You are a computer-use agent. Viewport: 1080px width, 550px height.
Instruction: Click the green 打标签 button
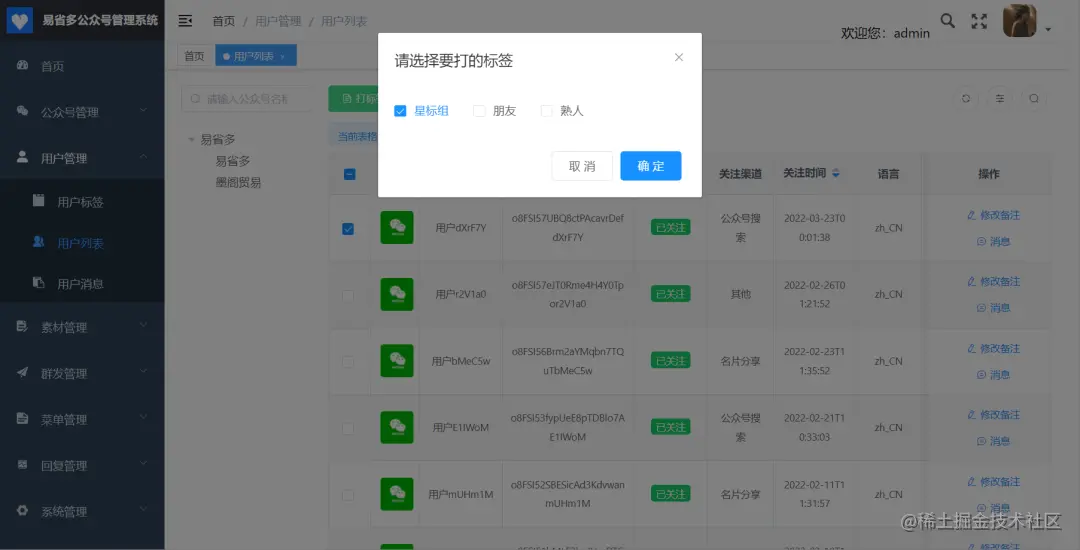coord(353,99)
